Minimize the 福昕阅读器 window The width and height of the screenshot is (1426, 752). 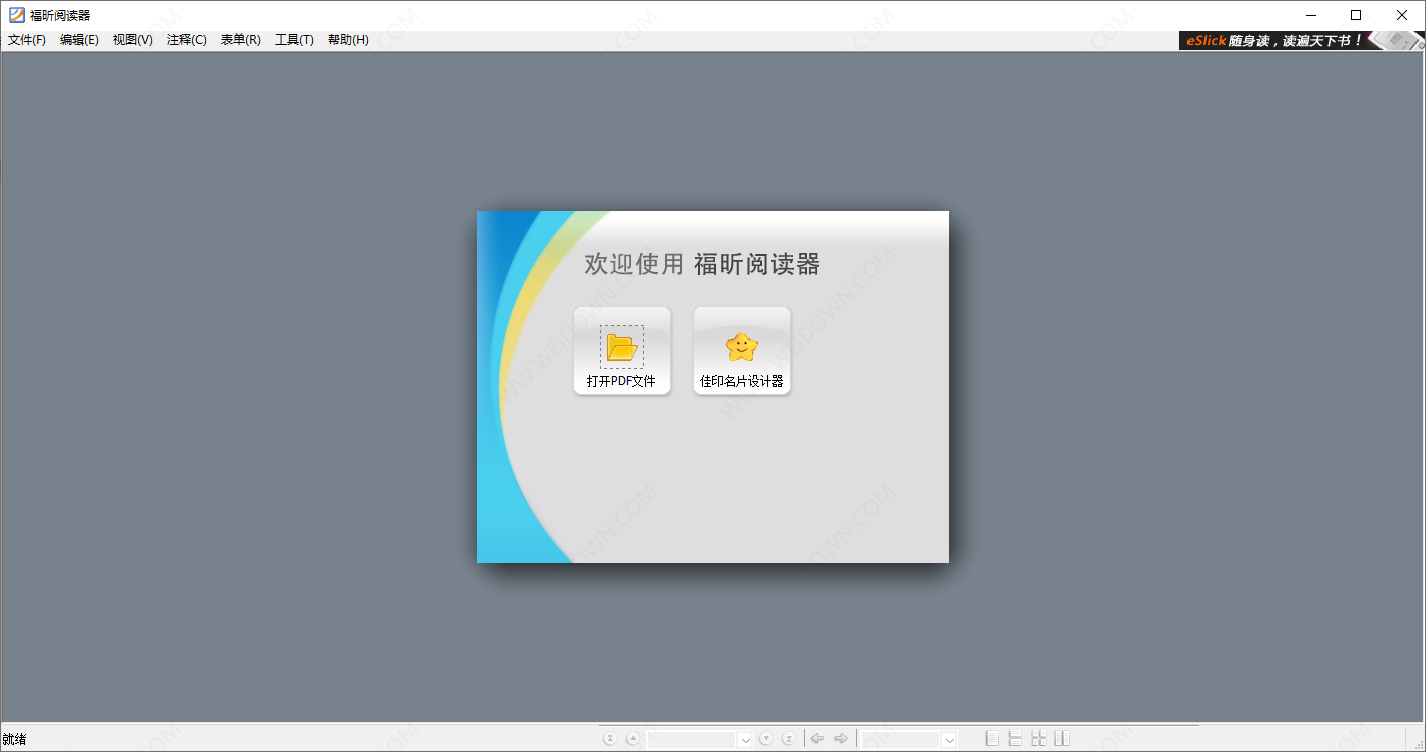[1310, 15]
